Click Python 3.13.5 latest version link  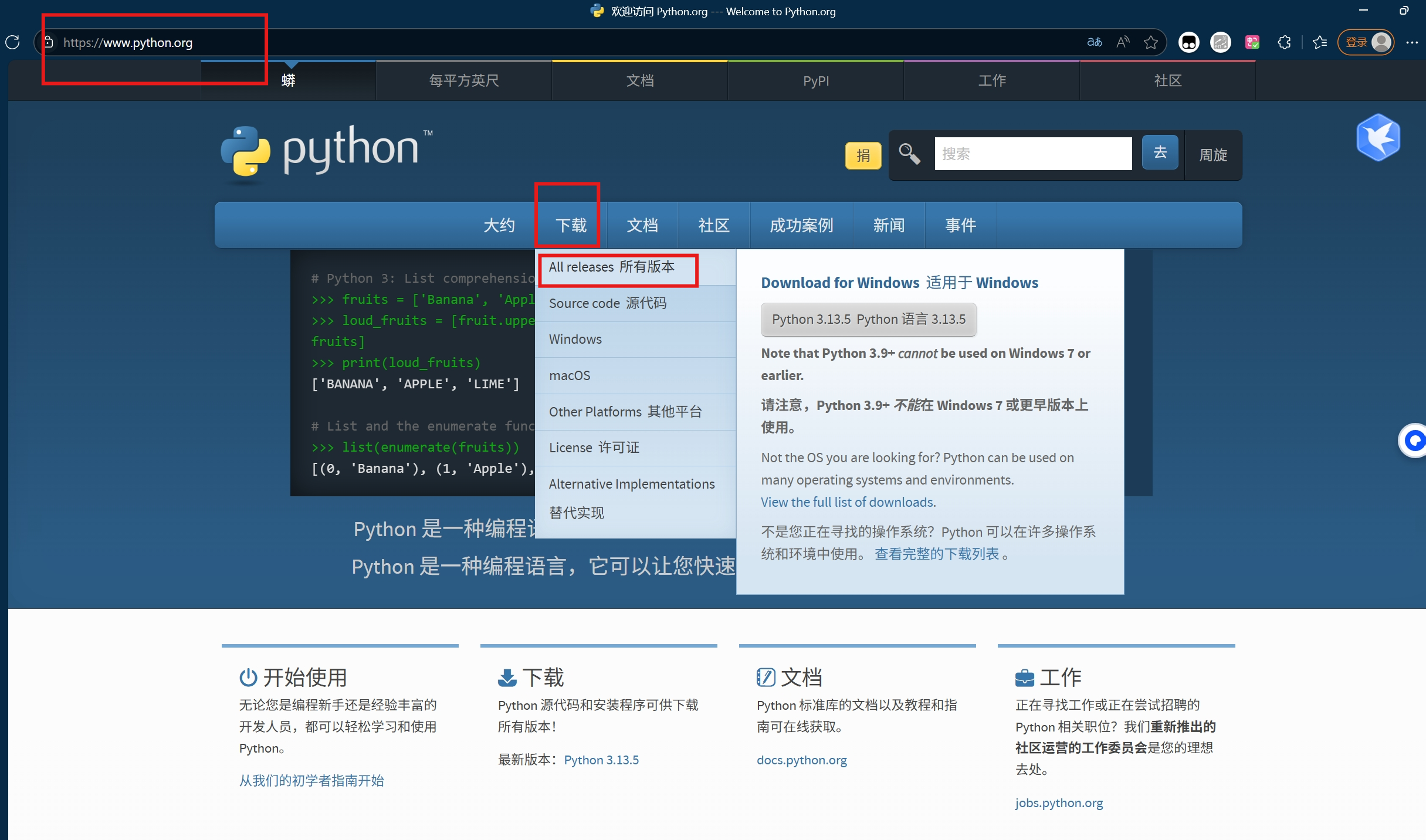pyautogui.click(x=601, y=760)
